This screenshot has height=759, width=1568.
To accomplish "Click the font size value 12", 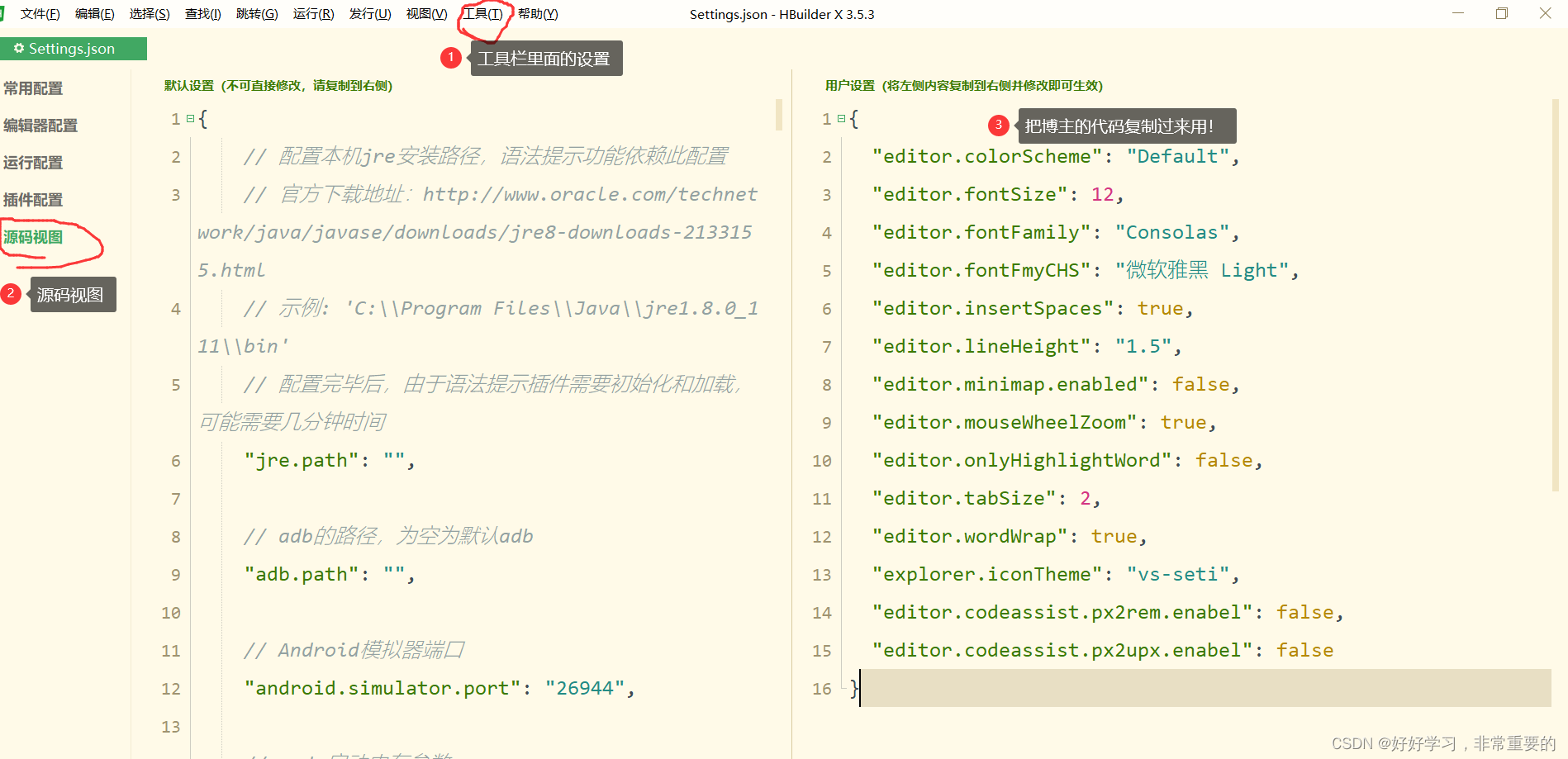I will 1102,195.
